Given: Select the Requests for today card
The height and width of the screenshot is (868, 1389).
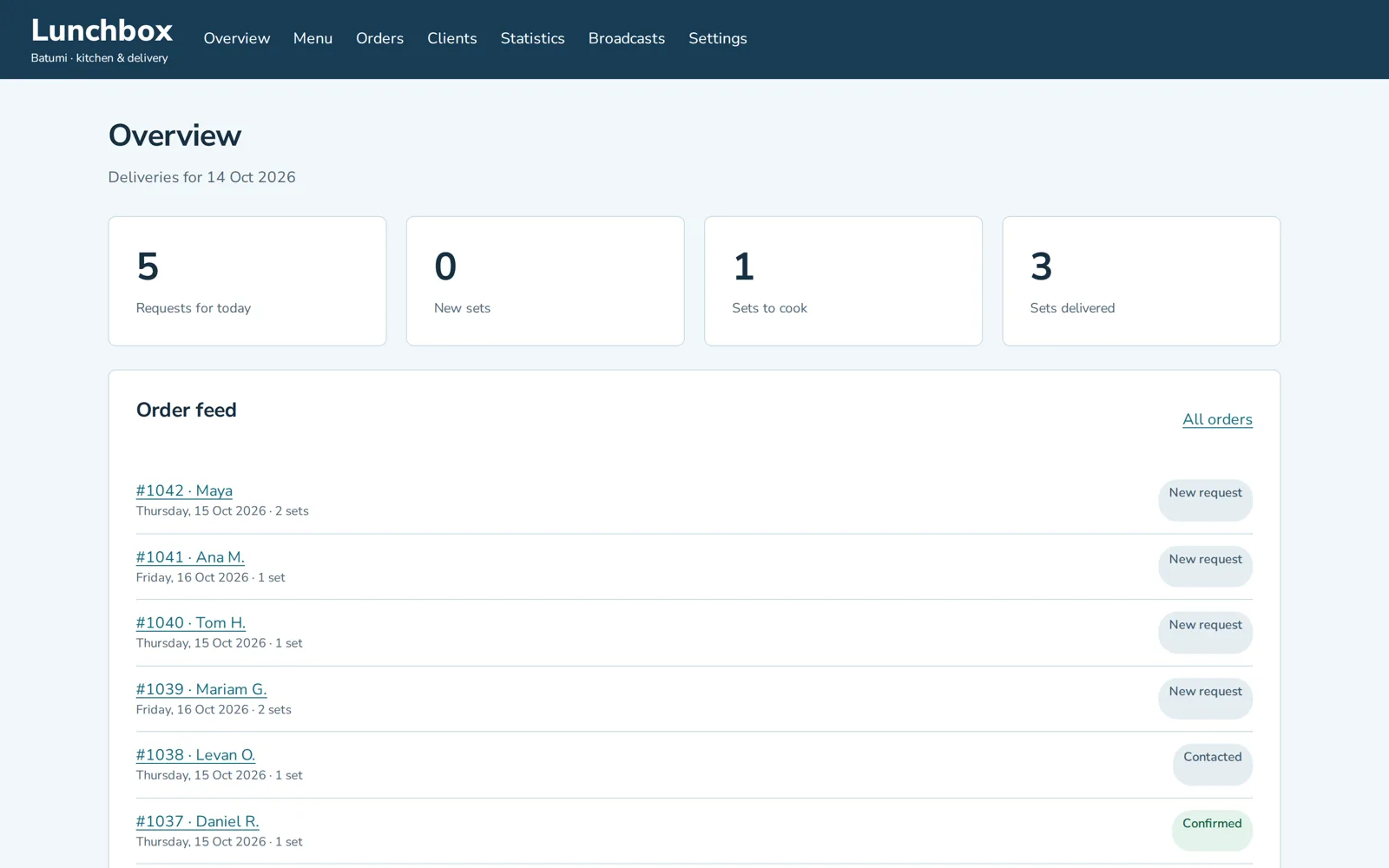Looking at the screenshot, I should pyautogui.click(x=247, y=281).
